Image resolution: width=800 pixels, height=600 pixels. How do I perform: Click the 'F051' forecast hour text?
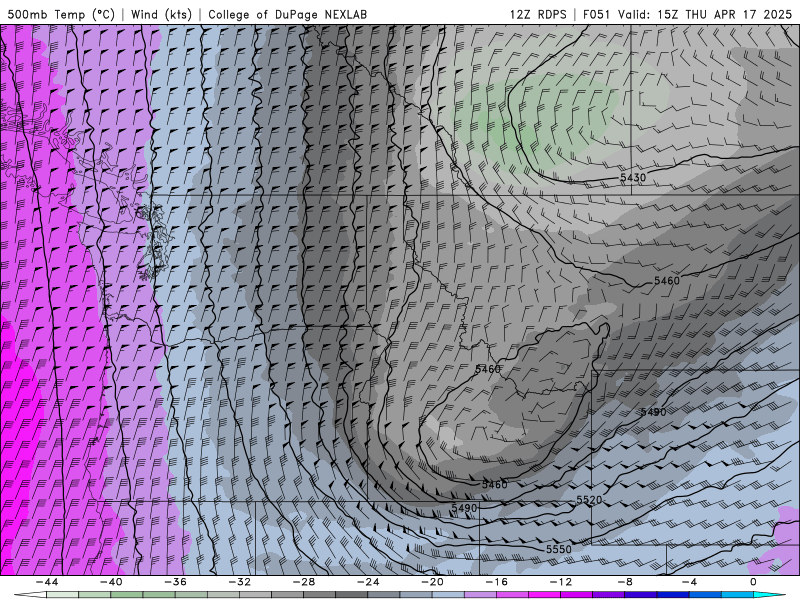point(597,14)
